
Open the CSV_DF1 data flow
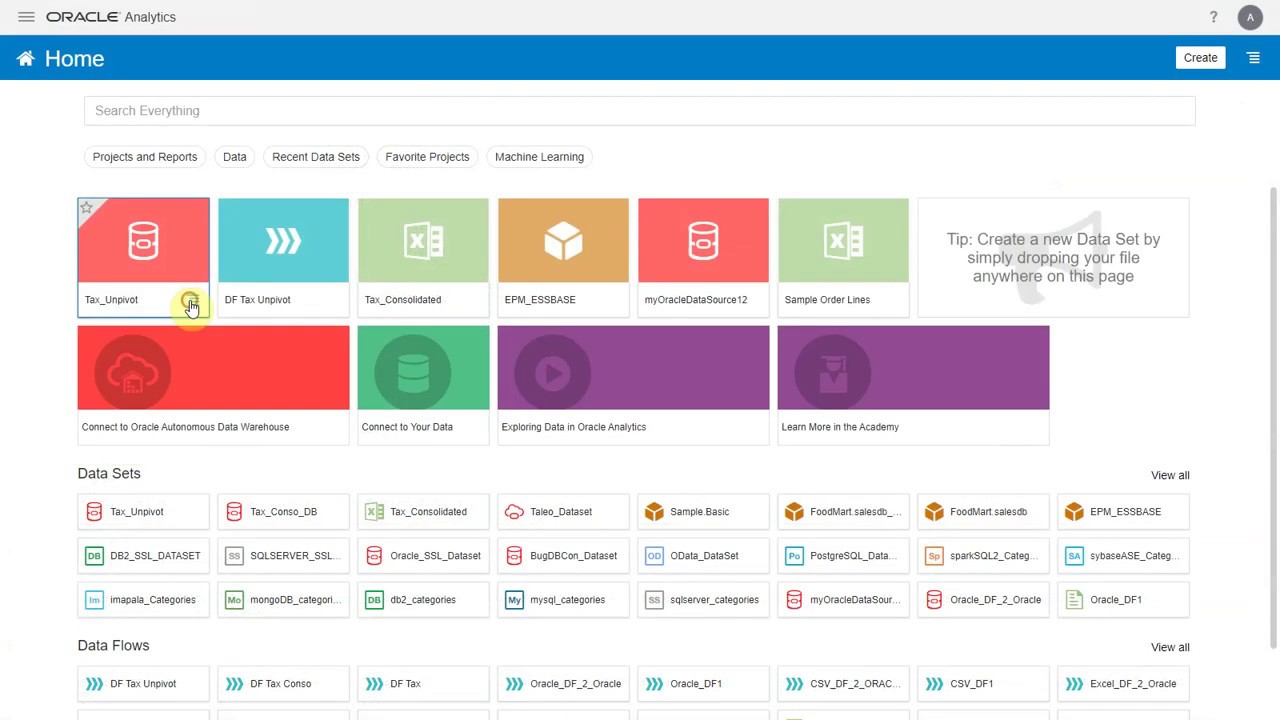[983, 684]
